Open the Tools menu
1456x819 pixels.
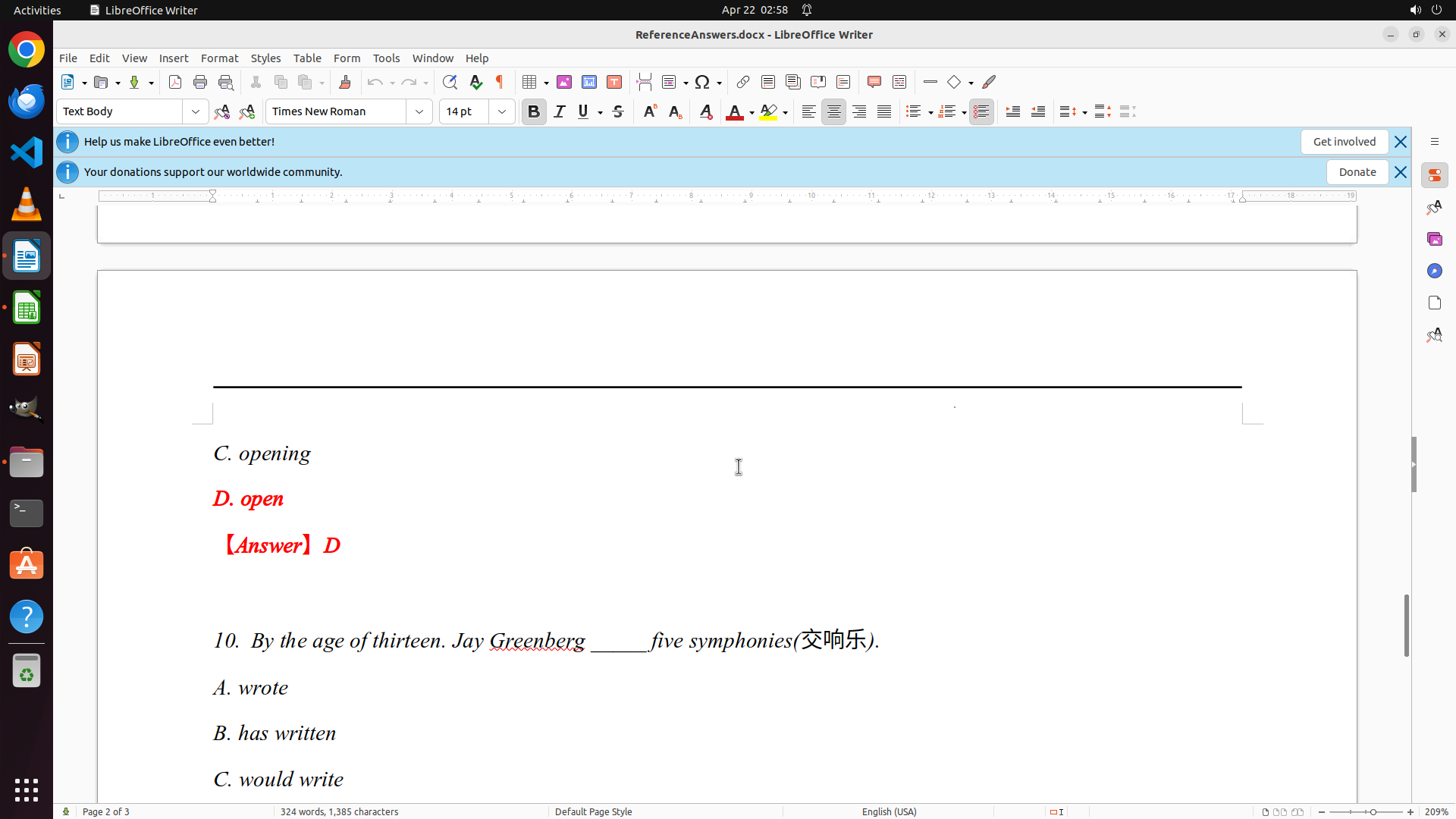tap(386, 58)
